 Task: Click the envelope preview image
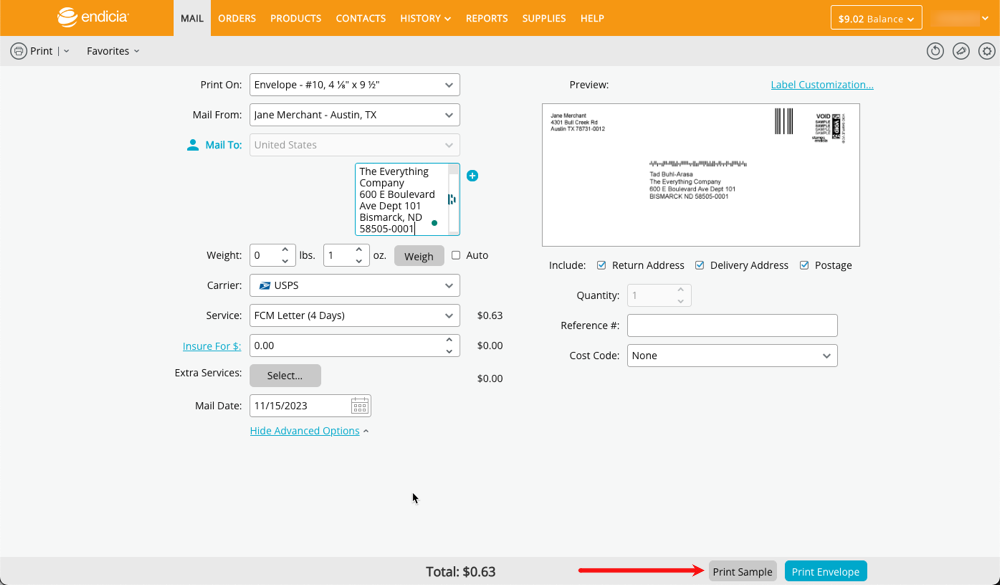pyautogui.click(x=701, y=175)
